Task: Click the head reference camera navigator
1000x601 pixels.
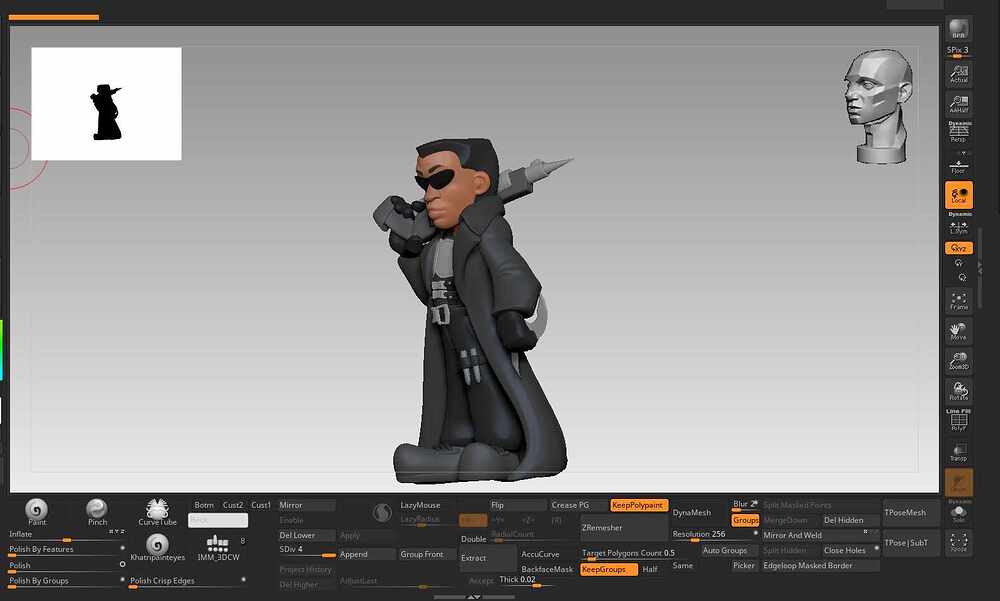Action: (x=879, y=107)
